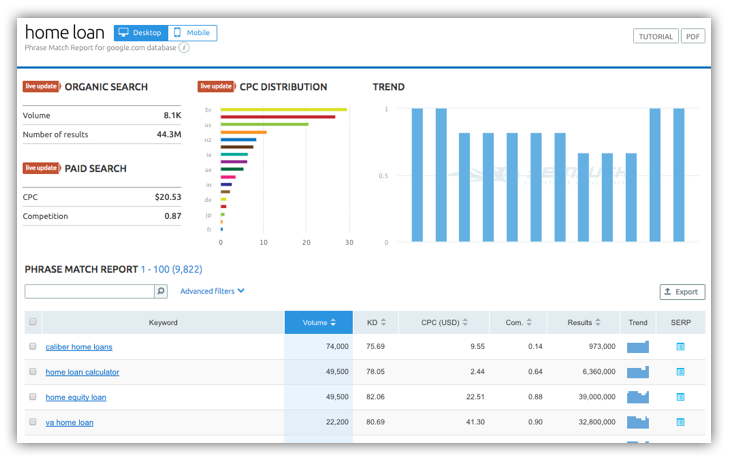
Task: Sort table by the Volume column
Action: 319,322
